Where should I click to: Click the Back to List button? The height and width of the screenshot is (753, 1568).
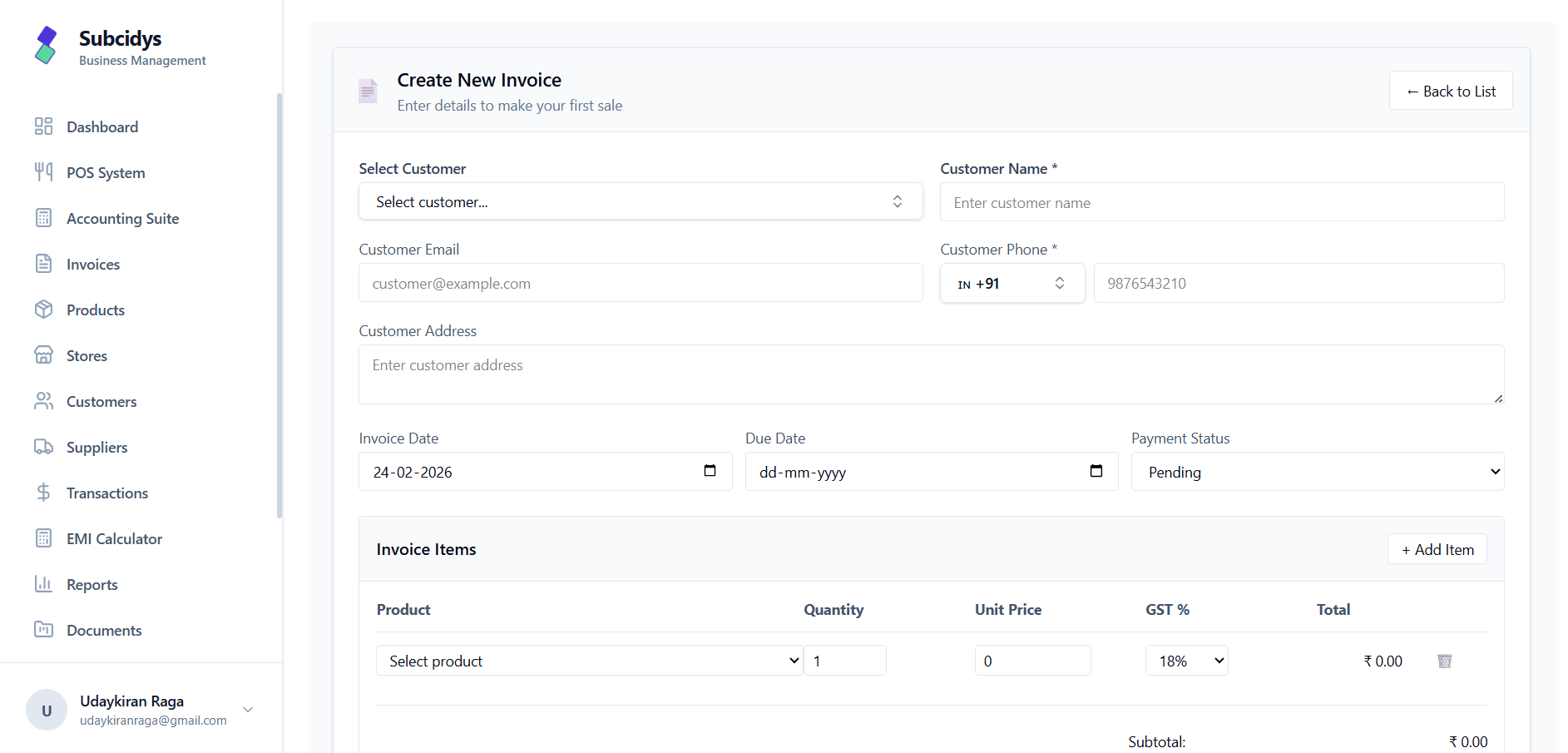(x=1451, y=91)
